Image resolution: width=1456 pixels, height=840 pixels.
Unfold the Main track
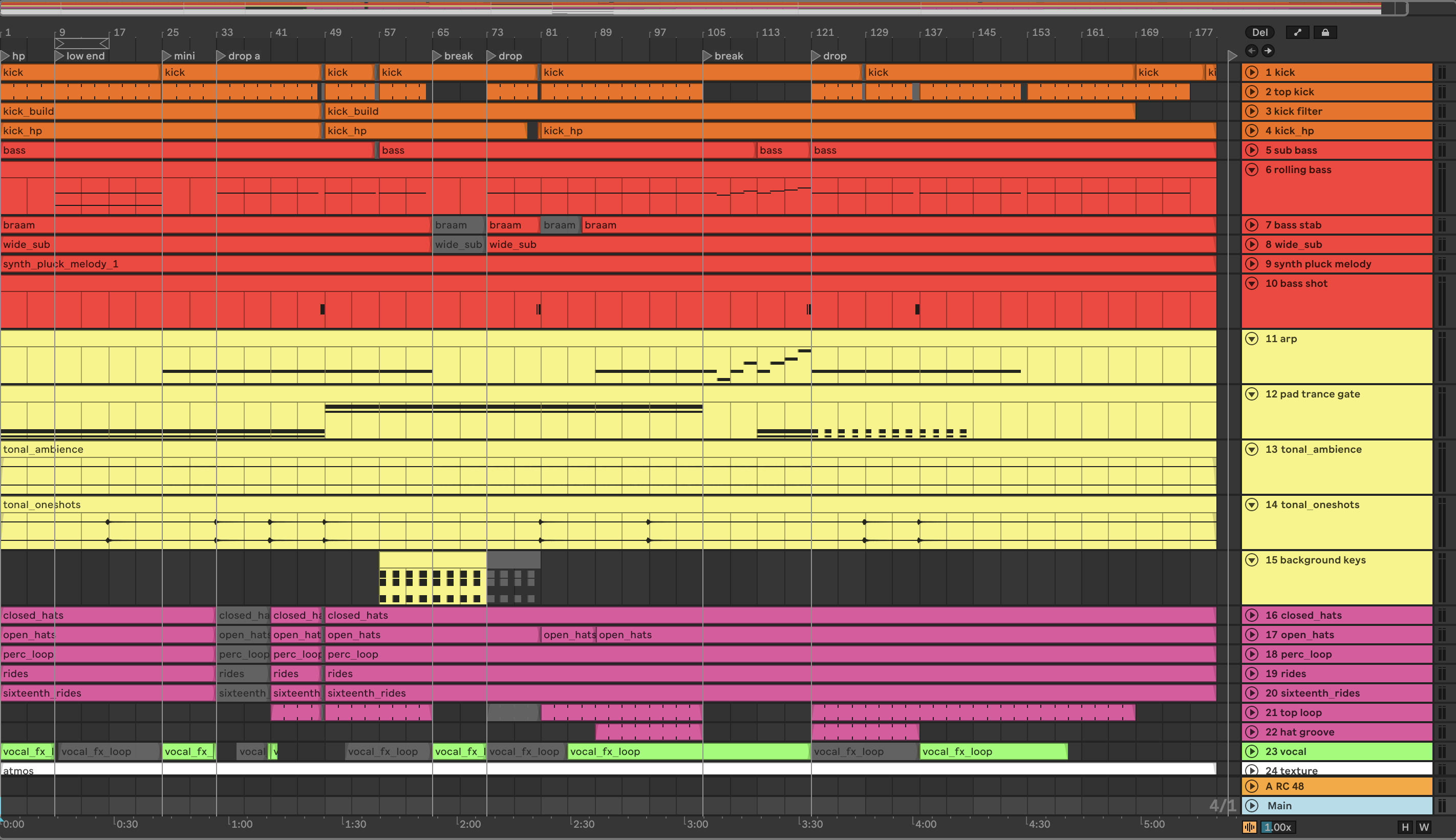[x=1251, y=805]
